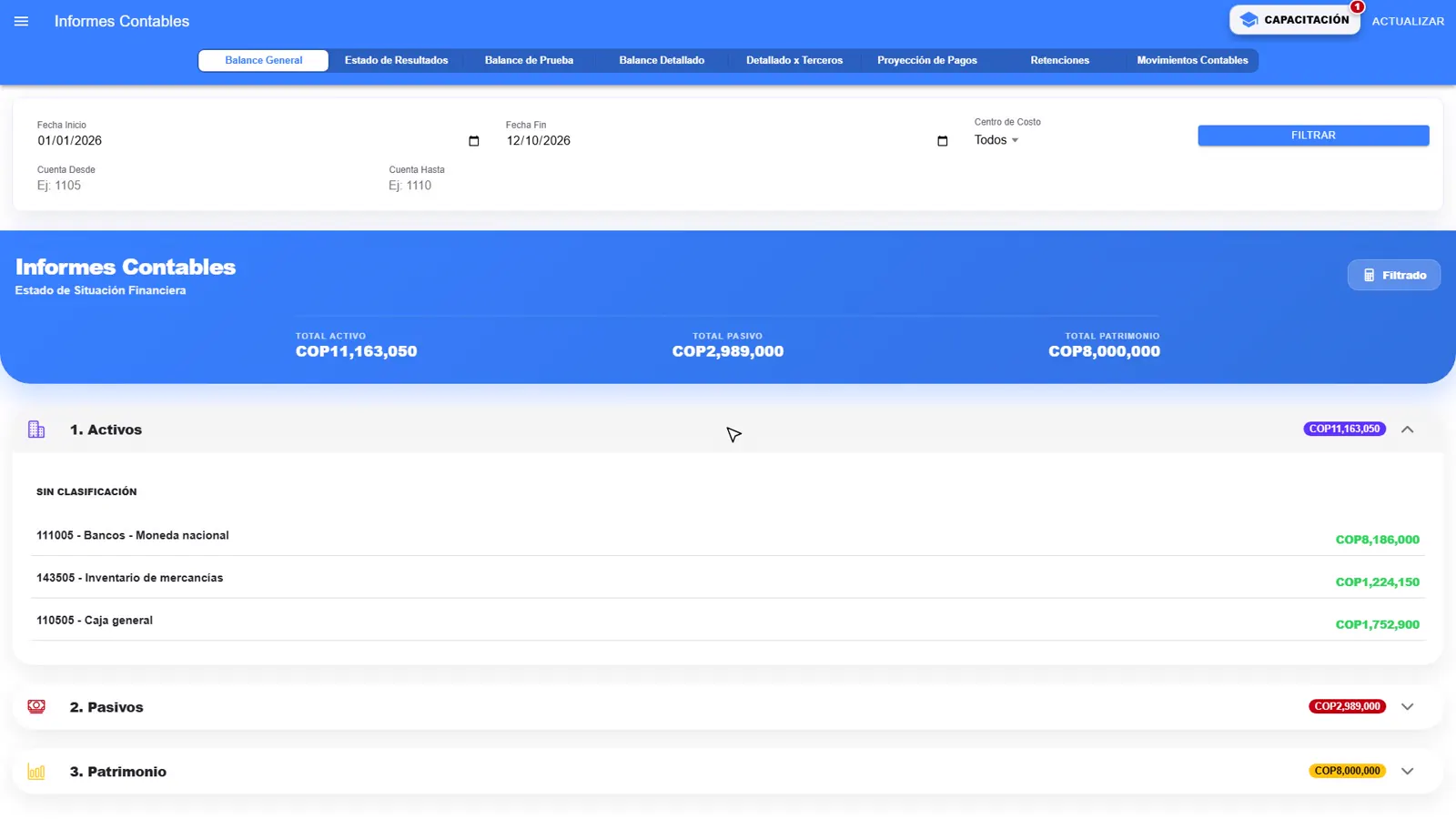Open the Retenciones tab
This screenshot has height=819, width=1456.
coord(1059,60)
